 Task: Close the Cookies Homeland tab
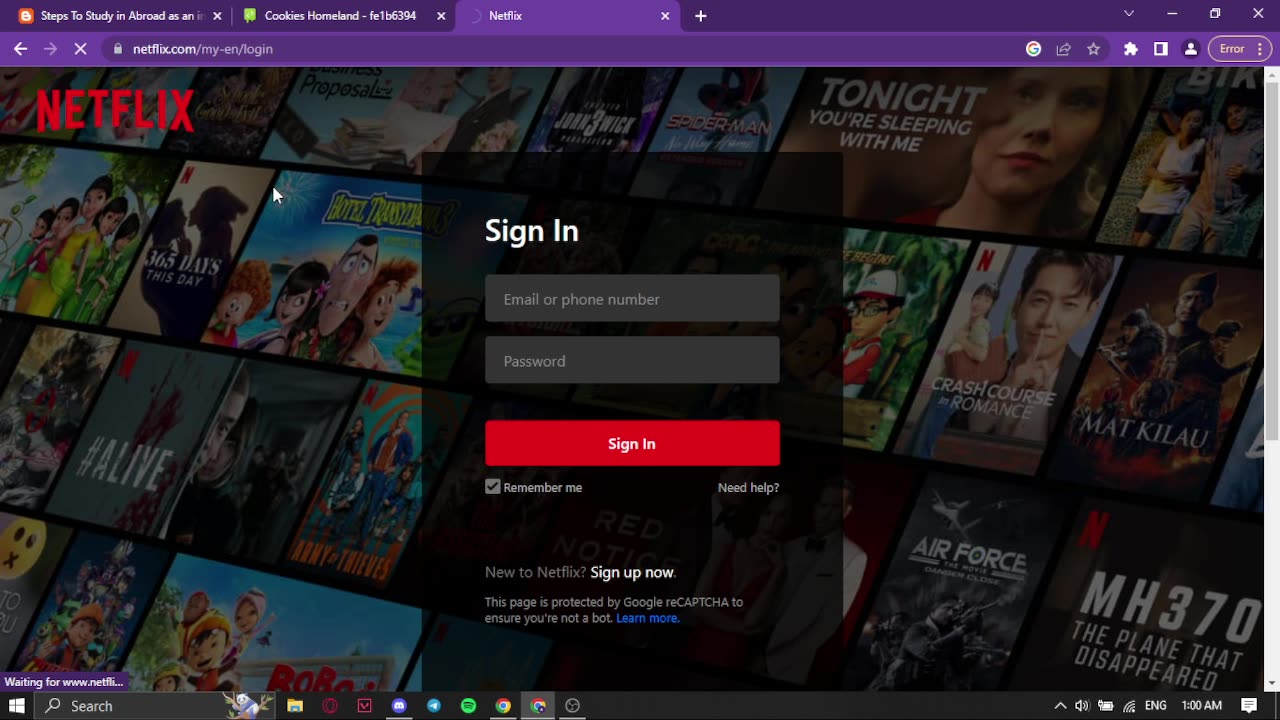tap(441, 16)
